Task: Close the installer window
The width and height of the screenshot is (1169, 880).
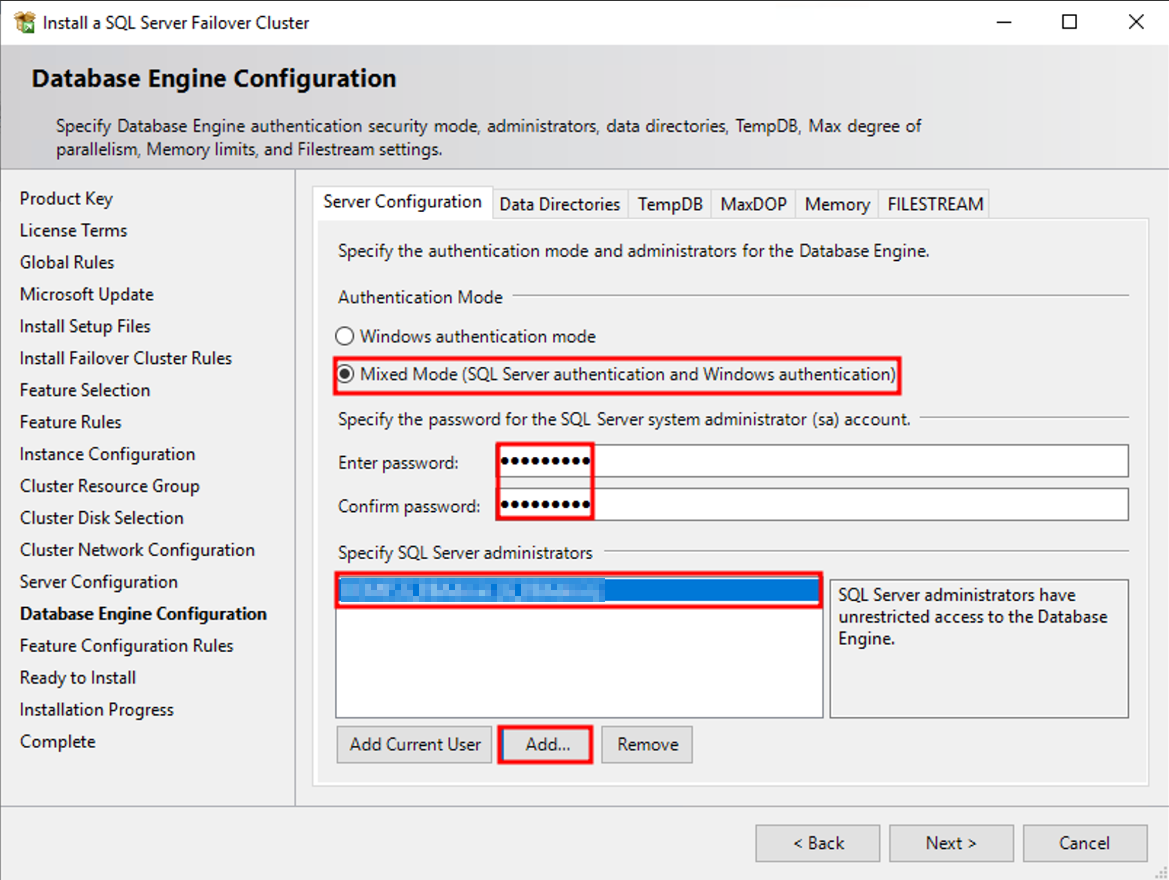Action: (1135, 22)
